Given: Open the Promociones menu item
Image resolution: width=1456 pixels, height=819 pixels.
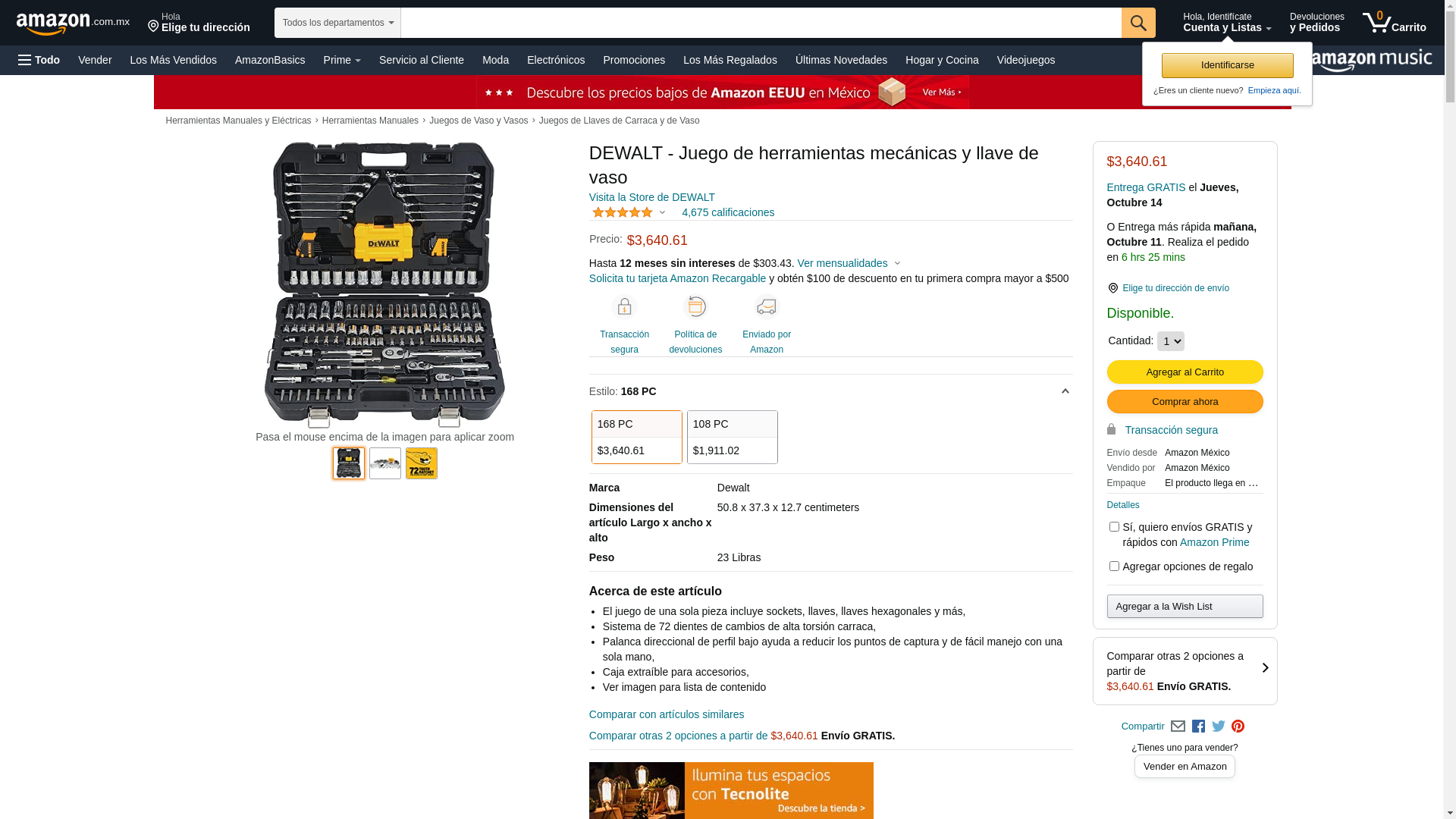Looking at the screenshot, I should (634, 60).
